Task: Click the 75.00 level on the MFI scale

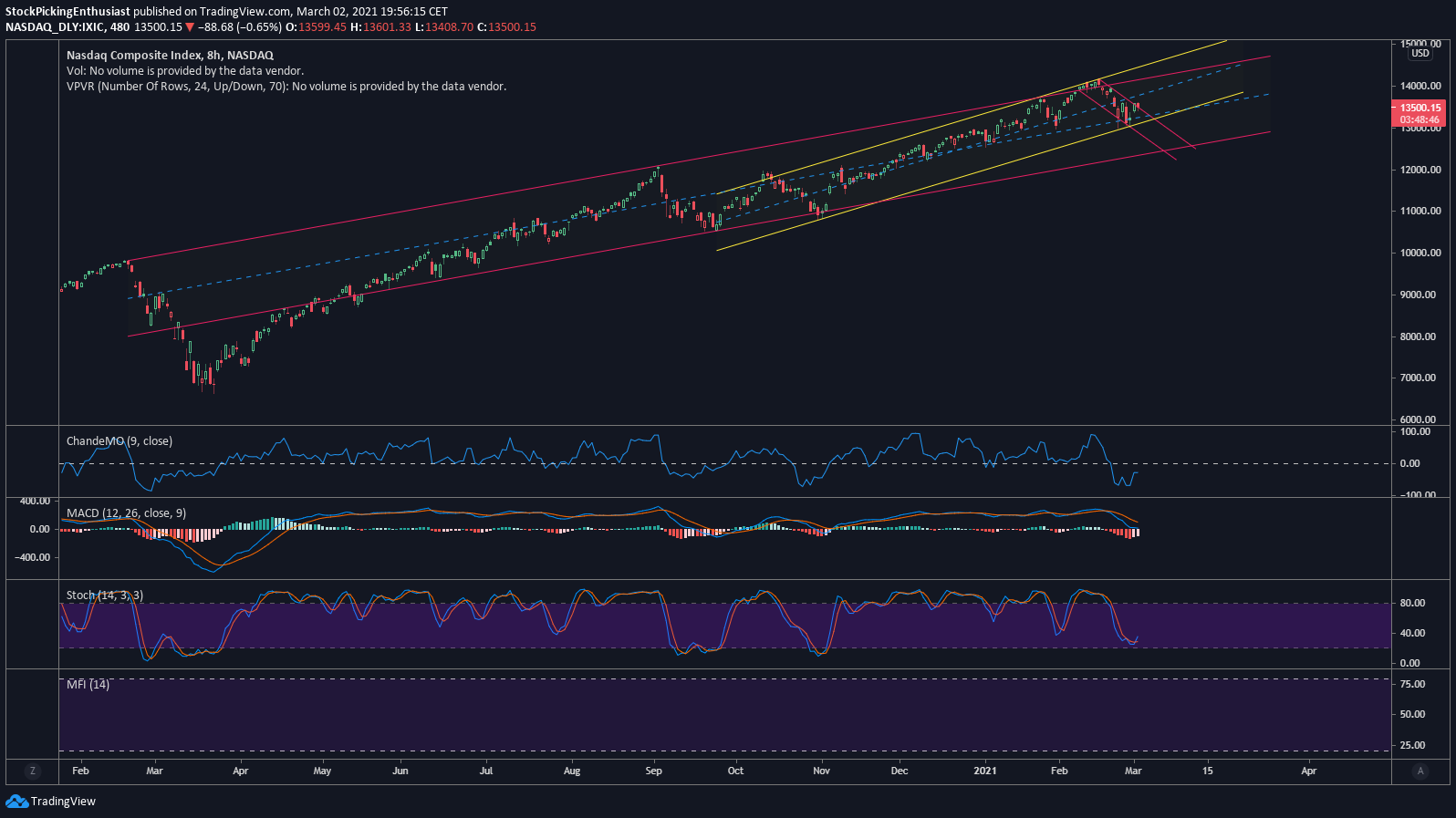Action: pyautogui.click(x=1412, y=685)
